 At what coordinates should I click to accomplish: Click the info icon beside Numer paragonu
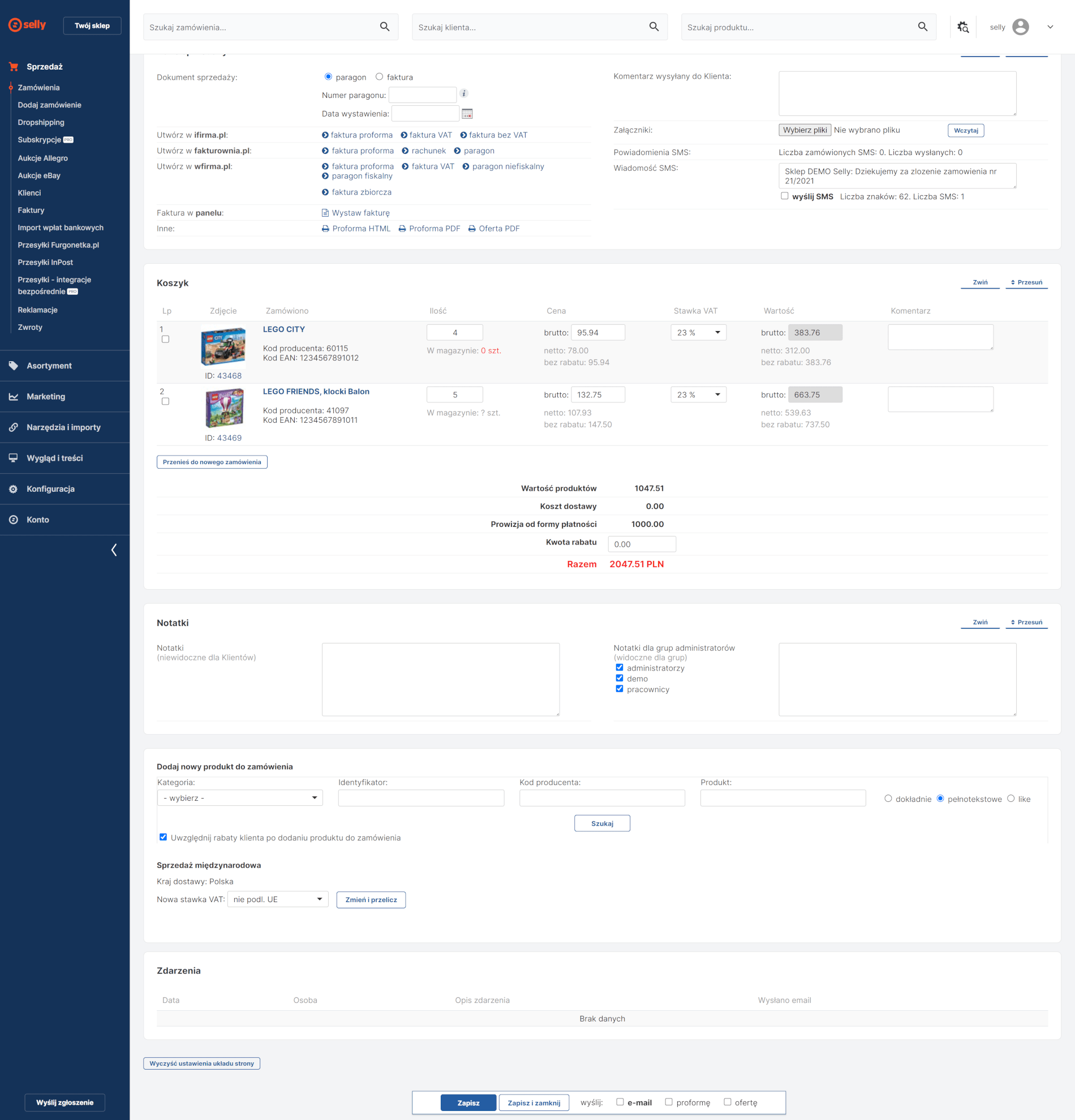pos(464,93)
